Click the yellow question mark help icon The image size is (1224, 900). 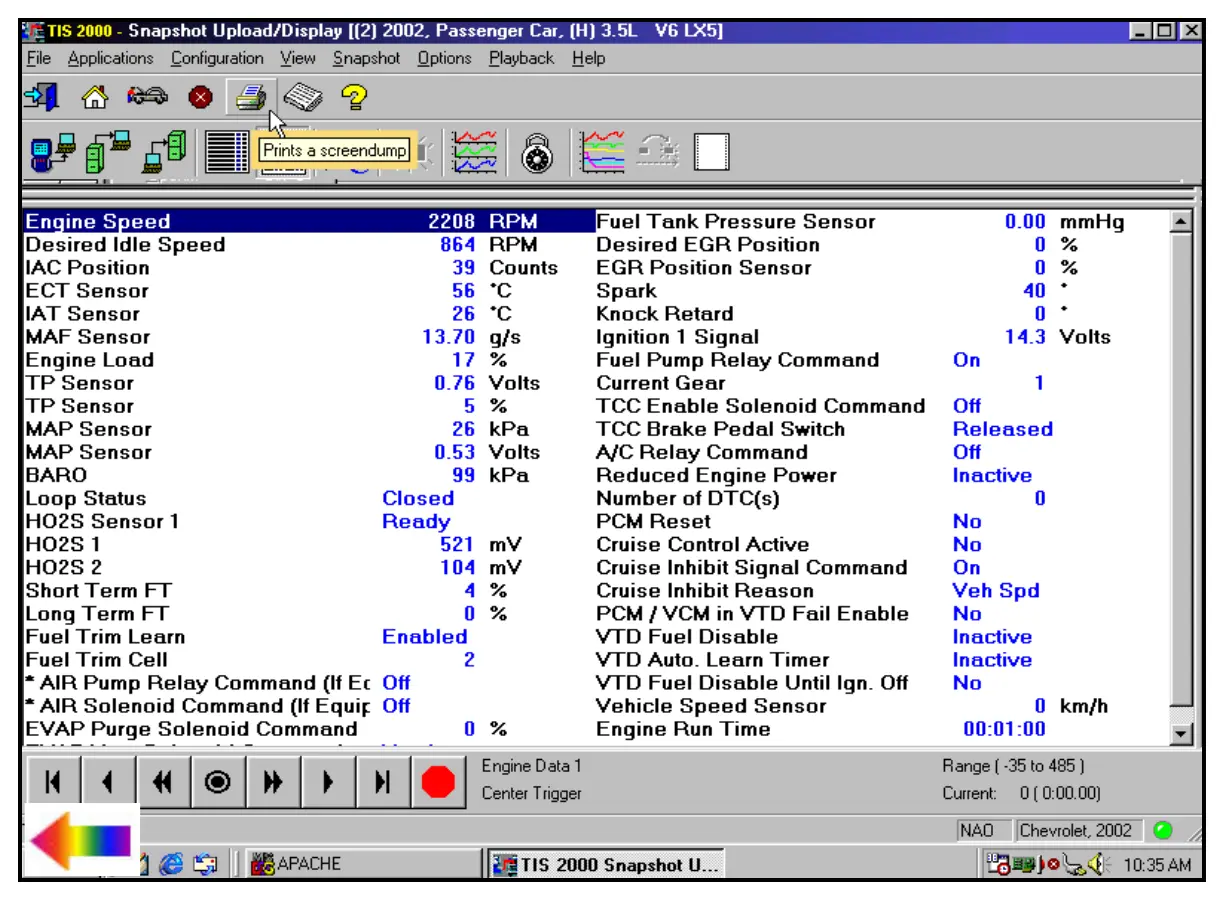click(x=354, y=97)
